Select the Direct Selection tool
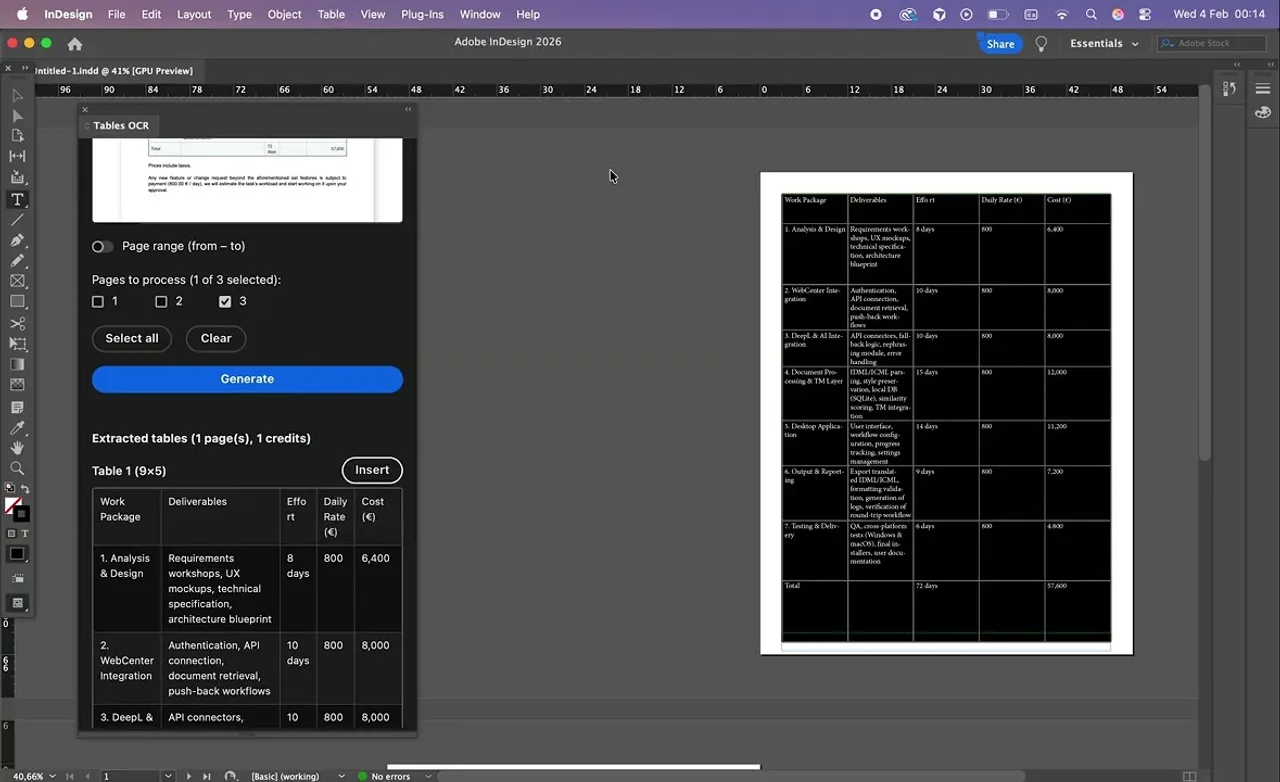The image size is (1280, 782). [17, 116]
